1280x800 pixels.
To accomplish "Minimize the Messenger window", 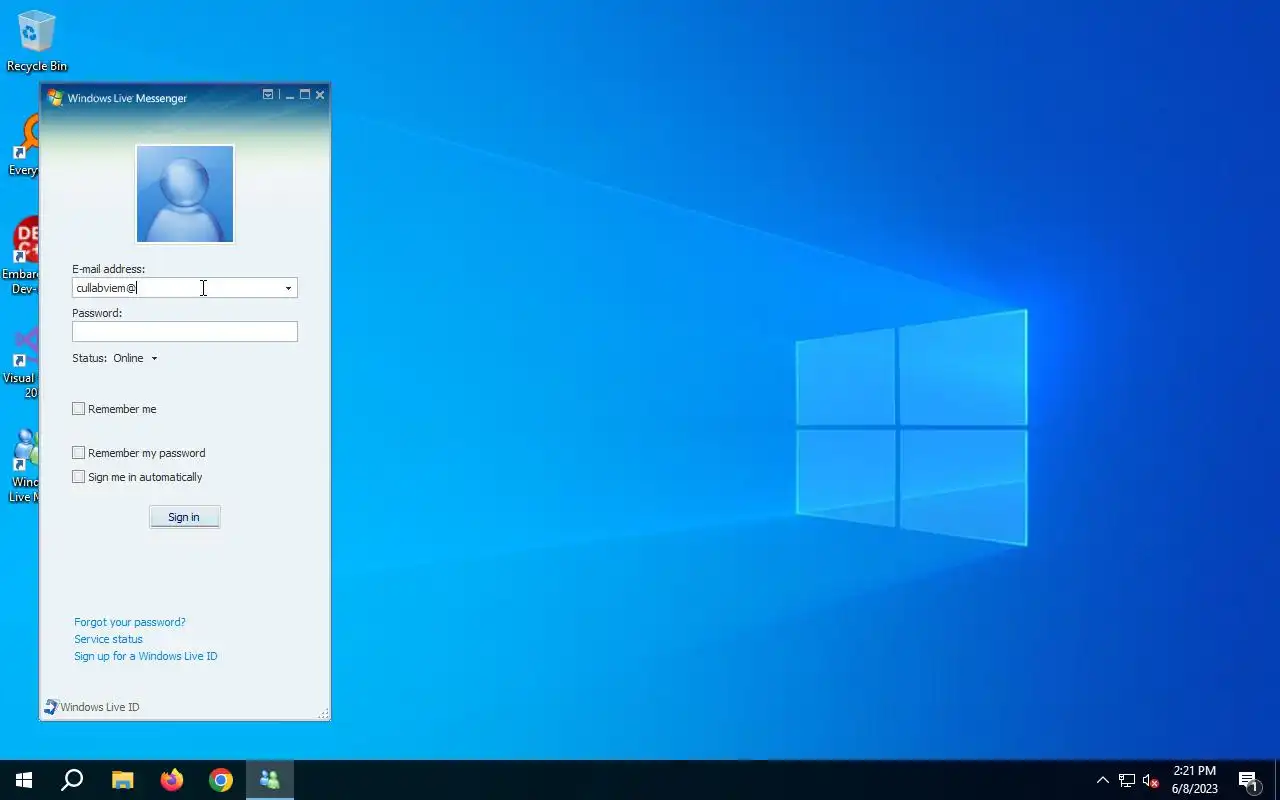I will click(290, 95).
